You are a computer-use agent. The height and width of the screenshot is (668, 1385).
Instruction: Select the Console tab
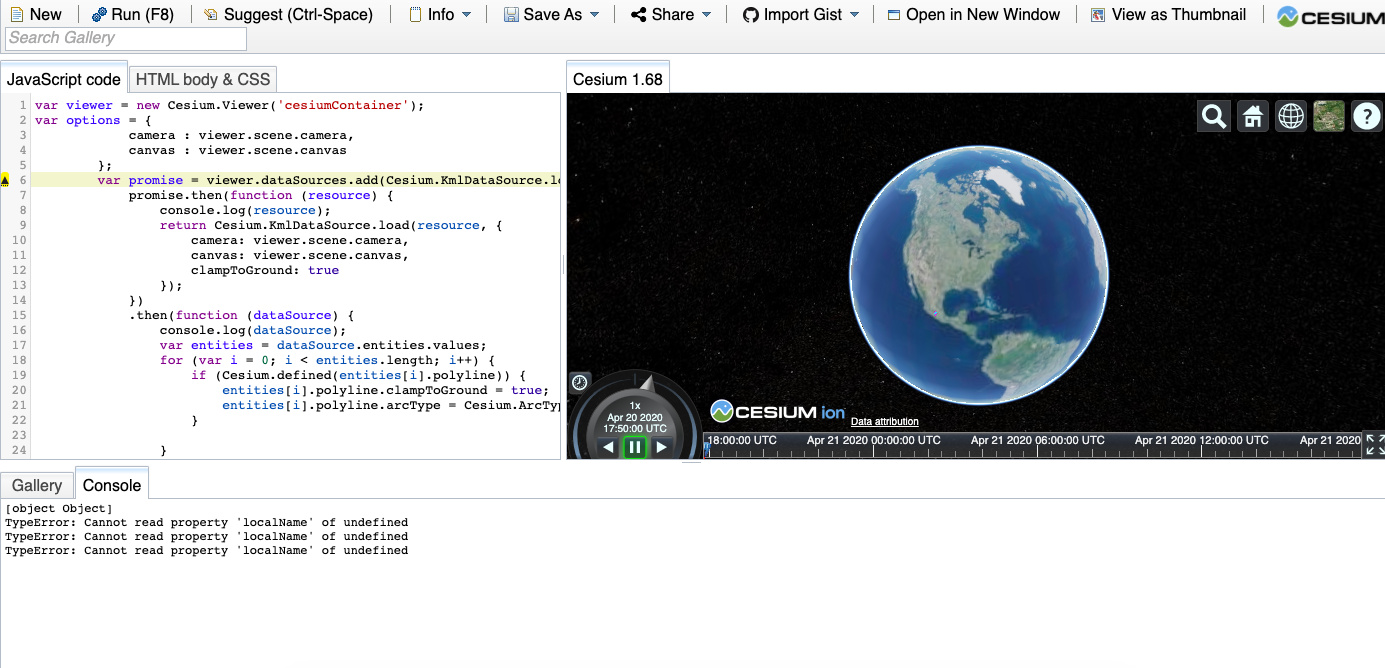pos(112,485)
